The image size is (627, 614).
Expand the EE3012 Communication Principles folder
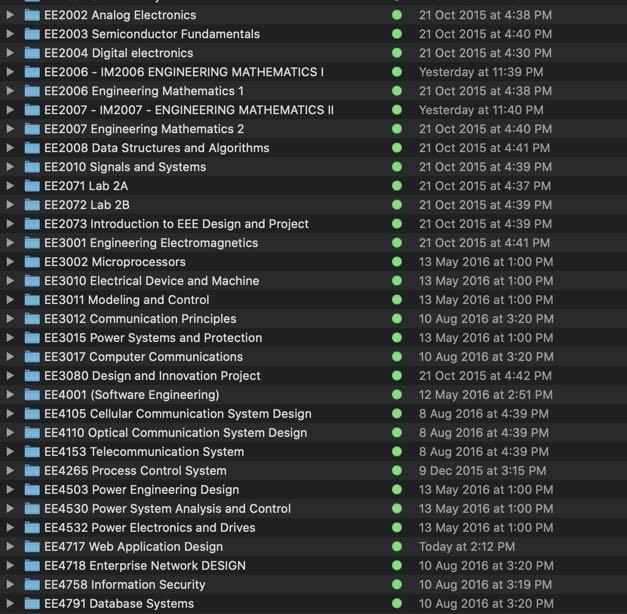[10, 319]
